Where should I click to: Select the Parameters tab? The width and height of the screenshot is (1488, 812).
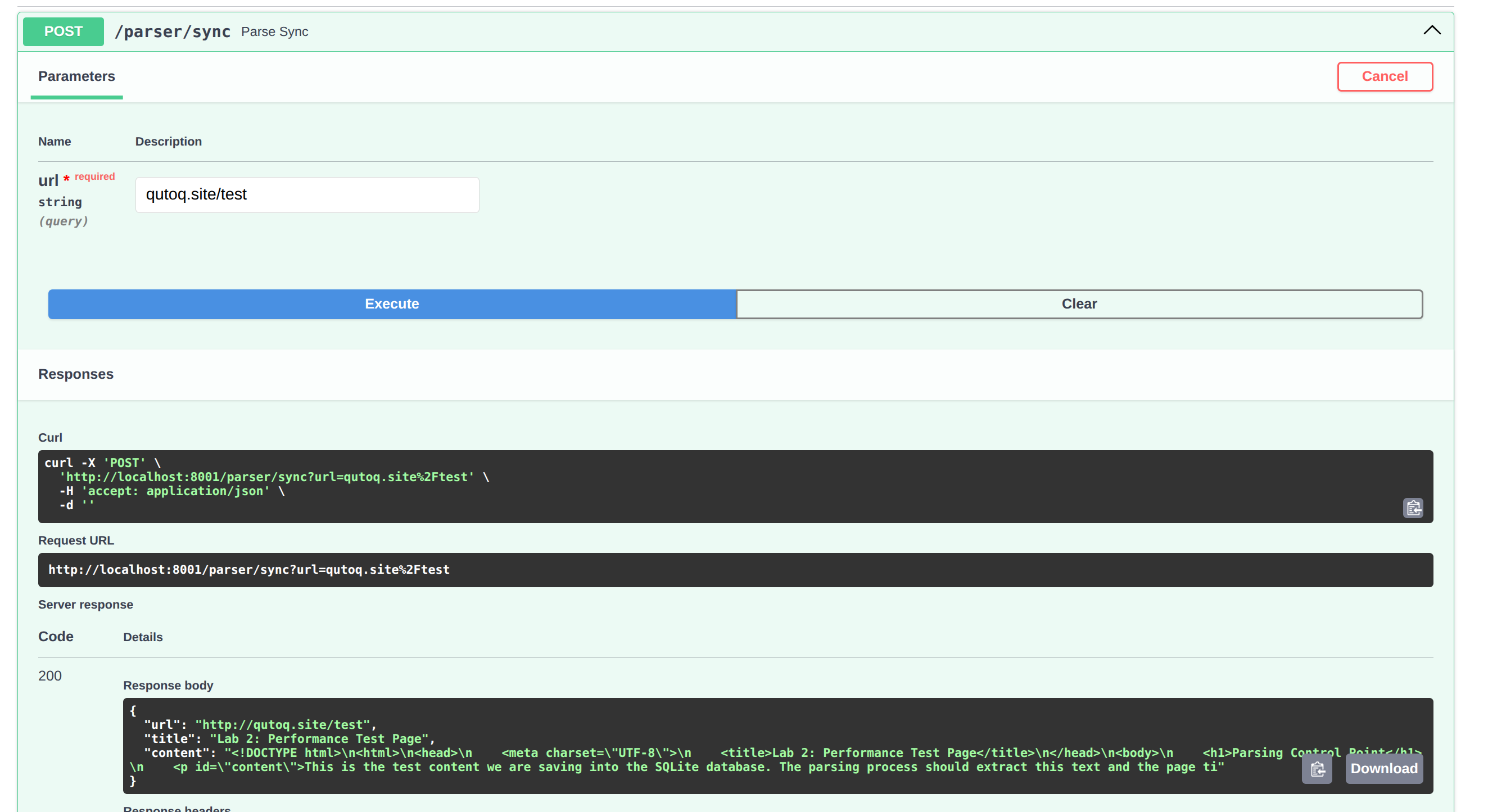click(x=77, y=76)
